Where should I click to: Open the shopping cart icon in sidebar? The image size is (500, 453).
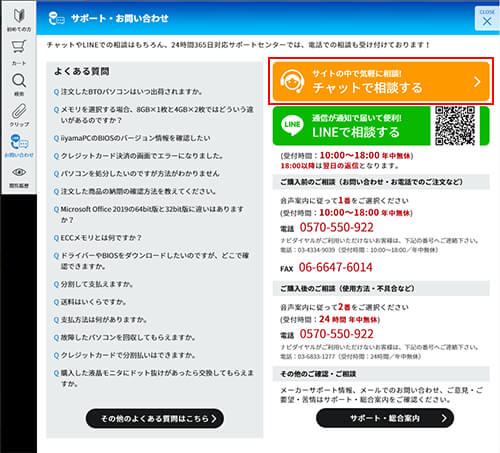click(x=19, y=52)
